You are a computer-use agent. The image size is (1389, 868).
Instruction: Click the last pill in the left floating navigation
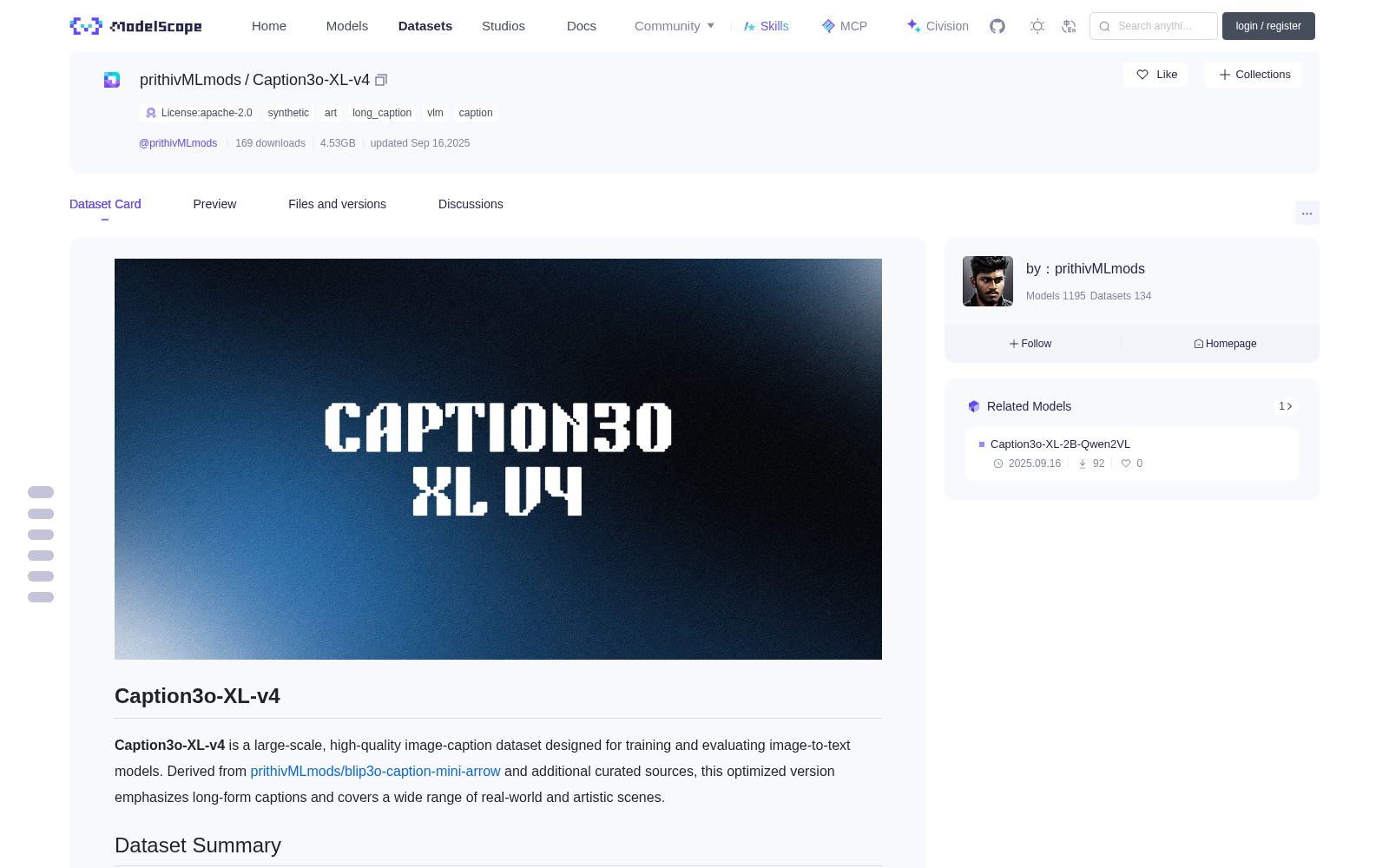(x=41, y=597)
